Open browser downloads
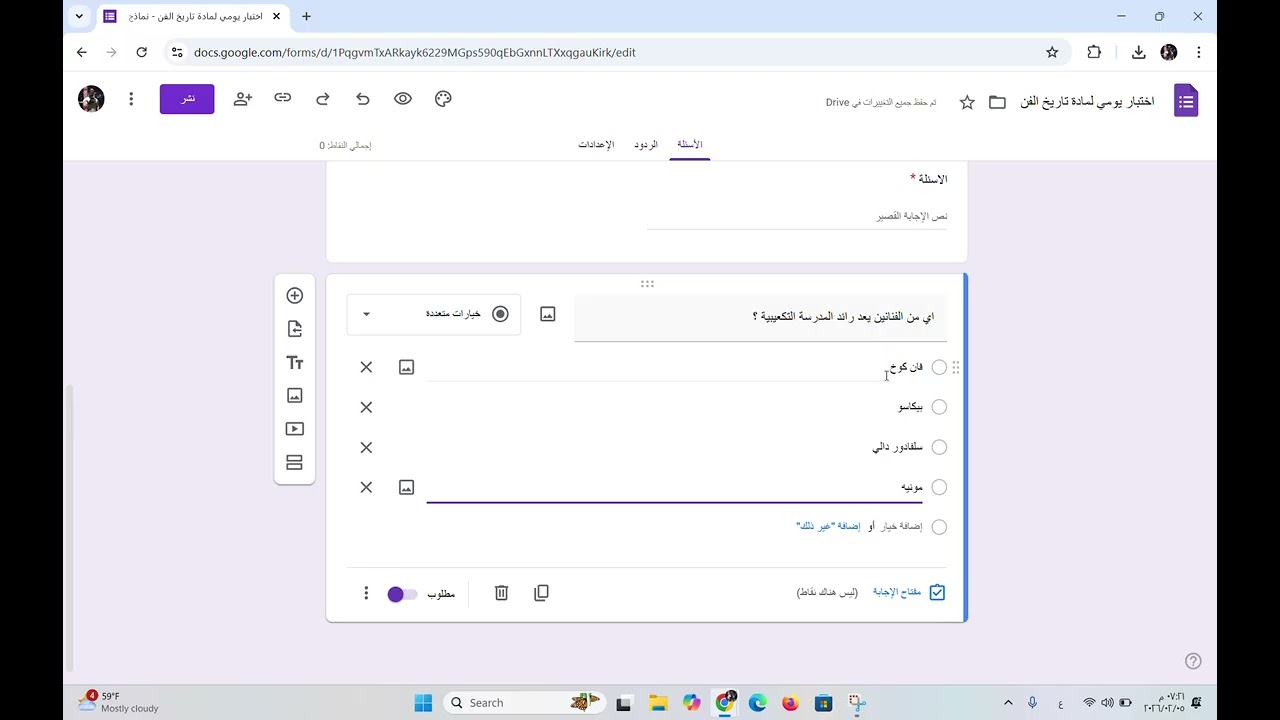This screenshot has height=720, width=1280. tap(1138, 52)
